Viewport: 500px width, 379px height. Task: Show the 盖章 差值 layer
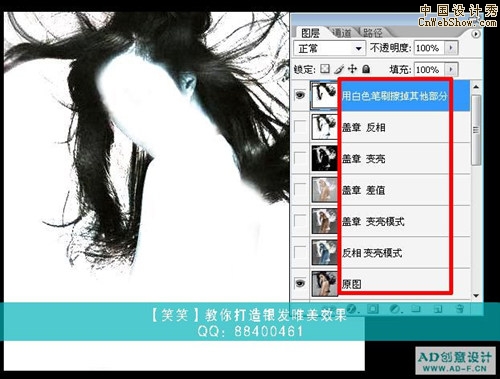(300, 190)
